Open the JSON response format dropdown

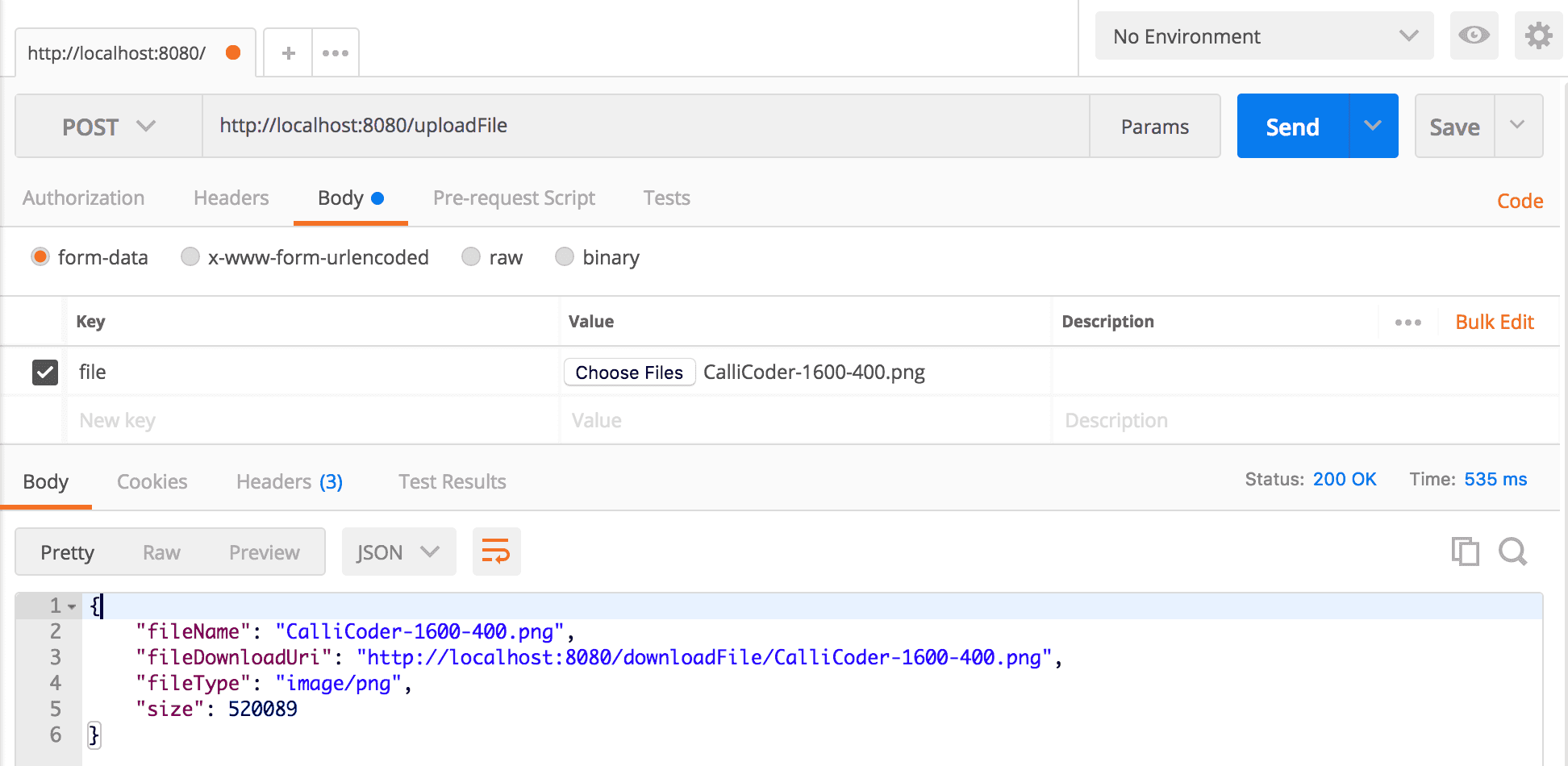[x=398, y=552]
